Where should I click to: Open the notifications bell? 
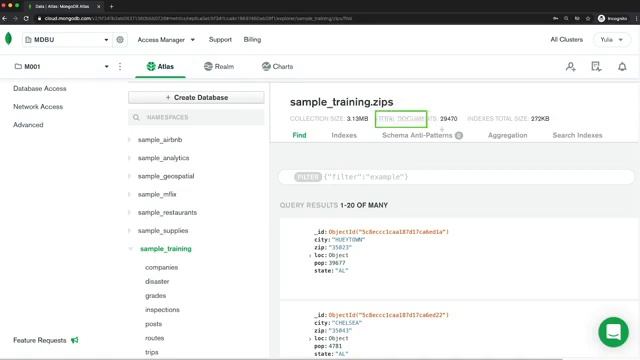coord(622,67)
